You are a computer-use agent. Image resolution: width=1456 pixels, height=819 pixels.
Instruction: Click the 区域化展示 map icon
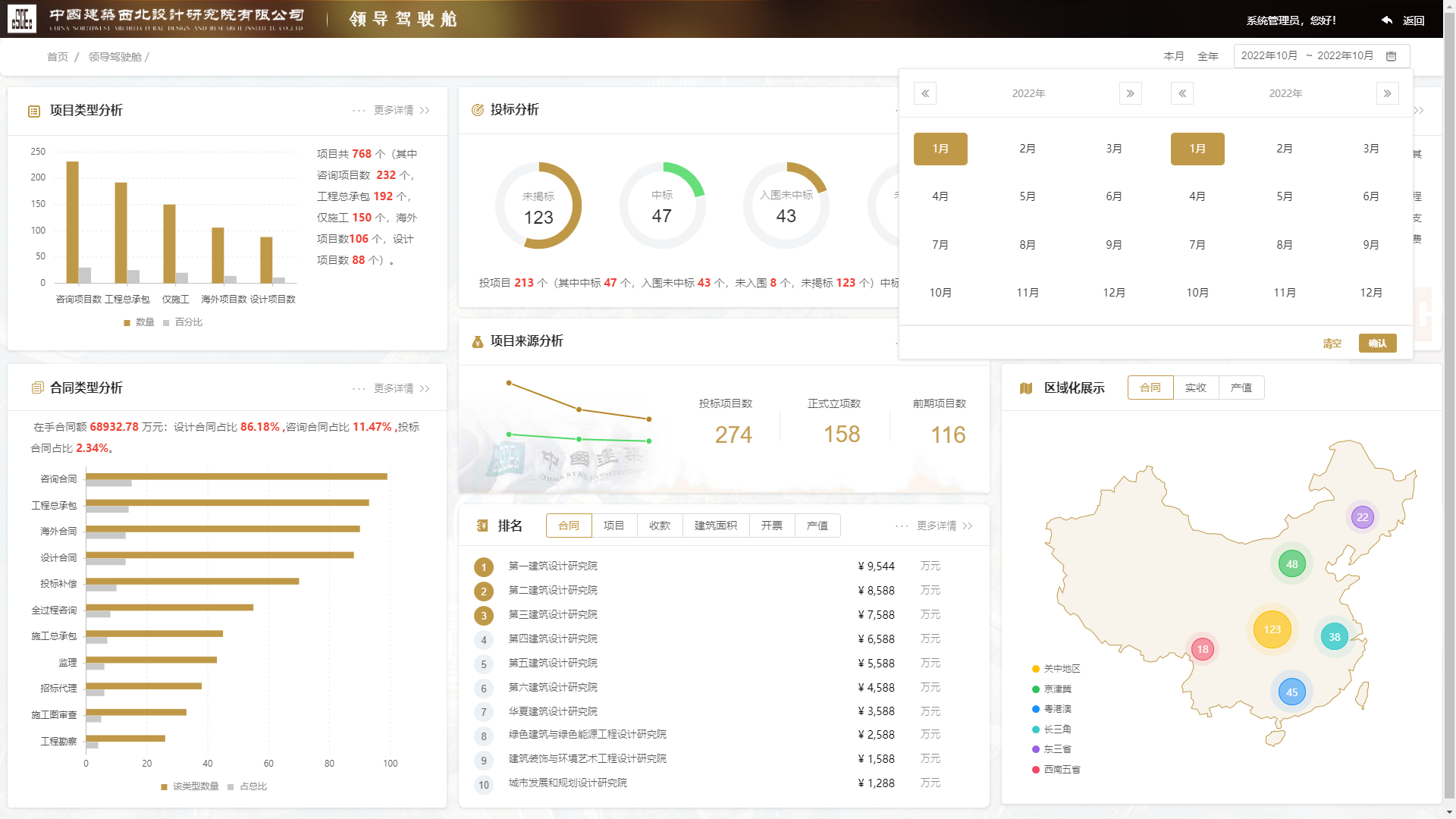click(1026, 388)
